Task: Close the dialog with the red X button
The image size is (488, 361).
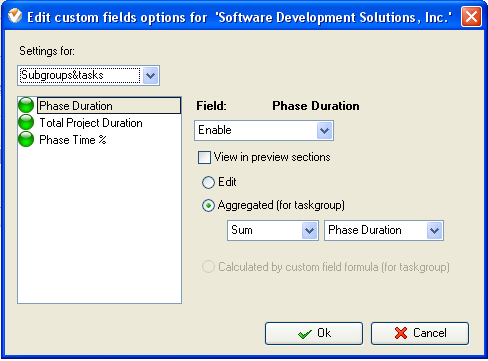Action: click(471, 16)
